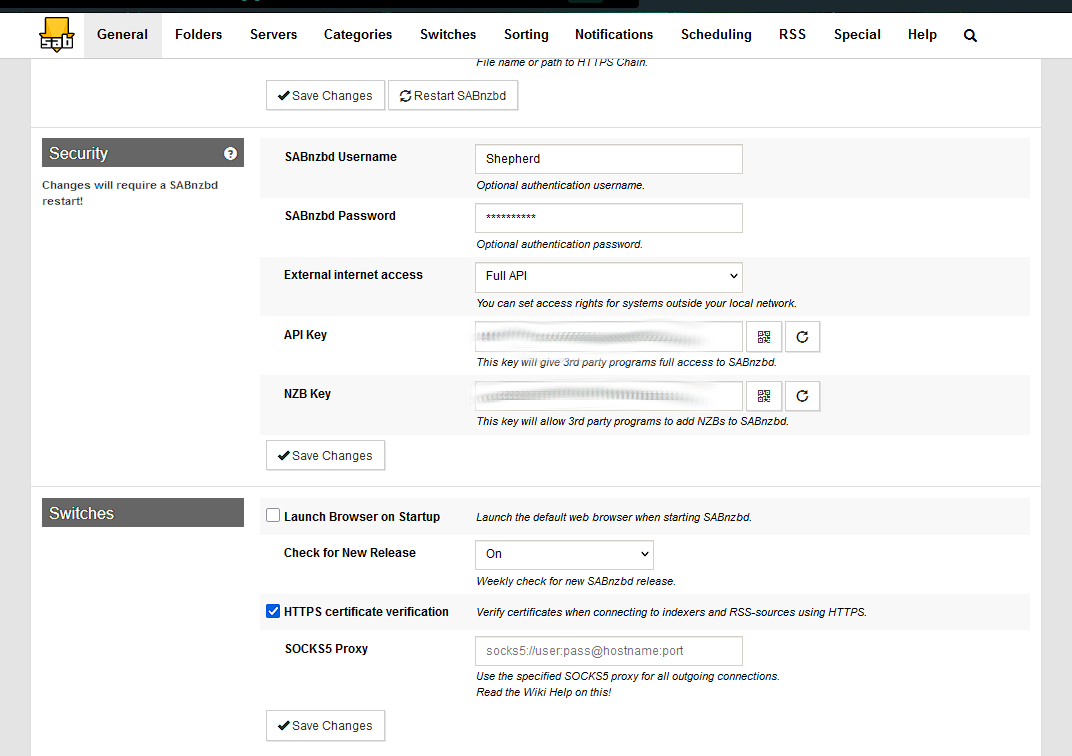Uncheck HTTPS certificate verification
Screen dimensions: 1072x756
(x=273, y=611)
